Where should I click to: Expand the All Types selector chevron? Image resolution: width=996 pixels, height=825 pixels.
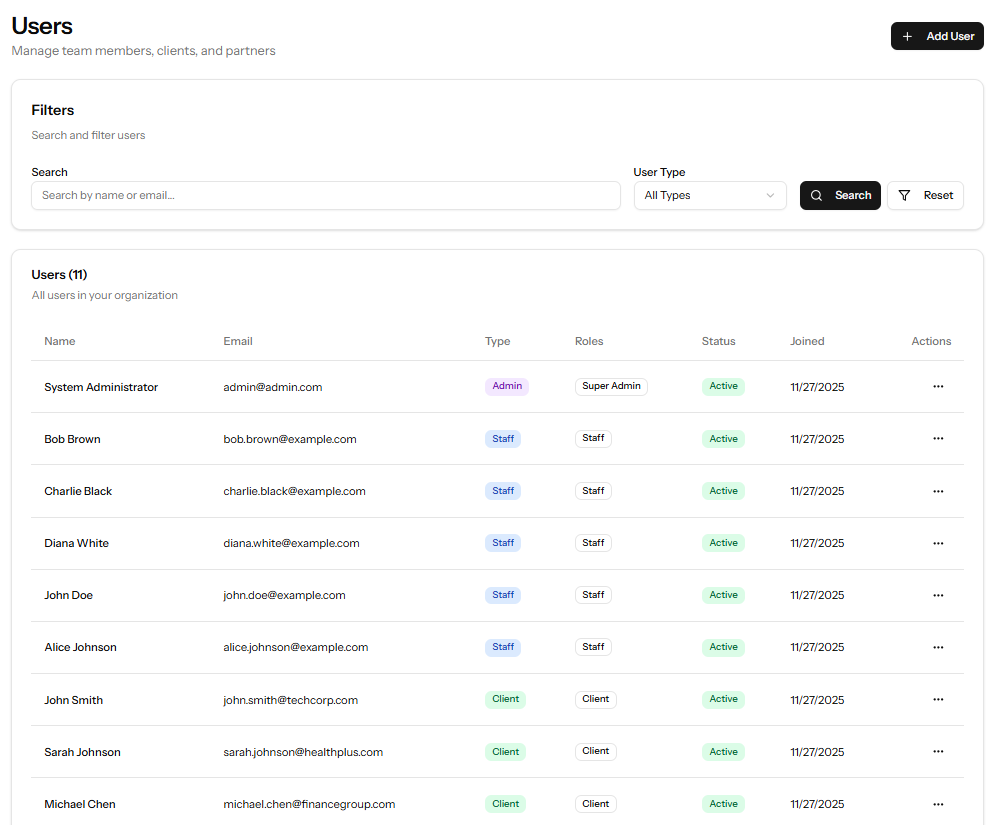tap(770, 195)
